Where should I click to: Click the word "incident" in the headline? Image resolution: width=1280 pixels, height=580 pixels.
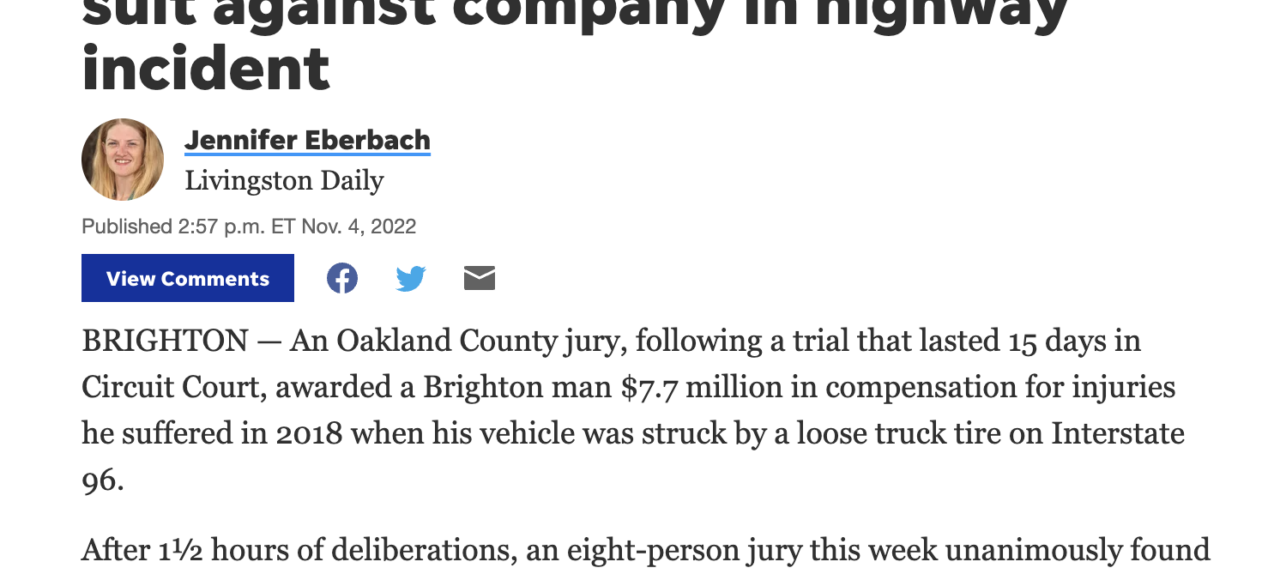click(x=206, y=68)
